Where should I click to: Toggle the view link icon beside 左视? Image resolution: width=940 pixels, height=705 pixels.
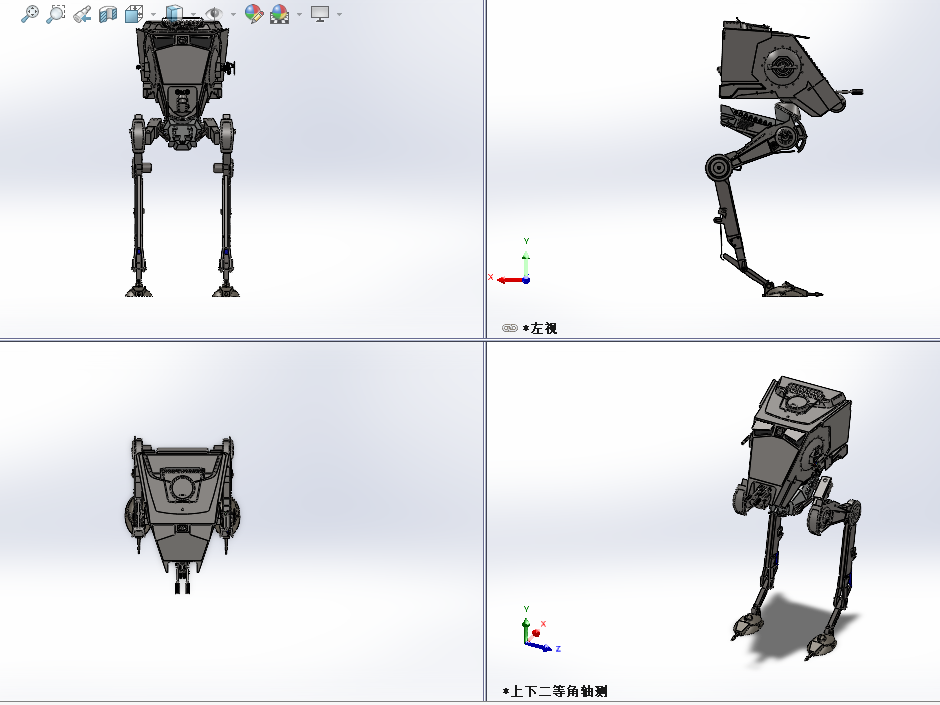point(510,328)
